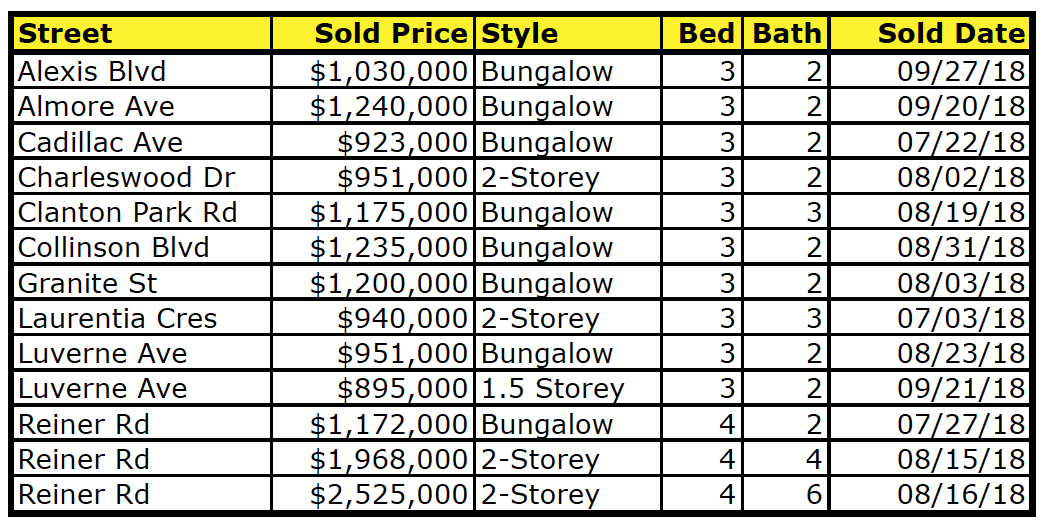Click the Bed column header
Viewport: 1045px width, 528px height.
coord(702,33)
